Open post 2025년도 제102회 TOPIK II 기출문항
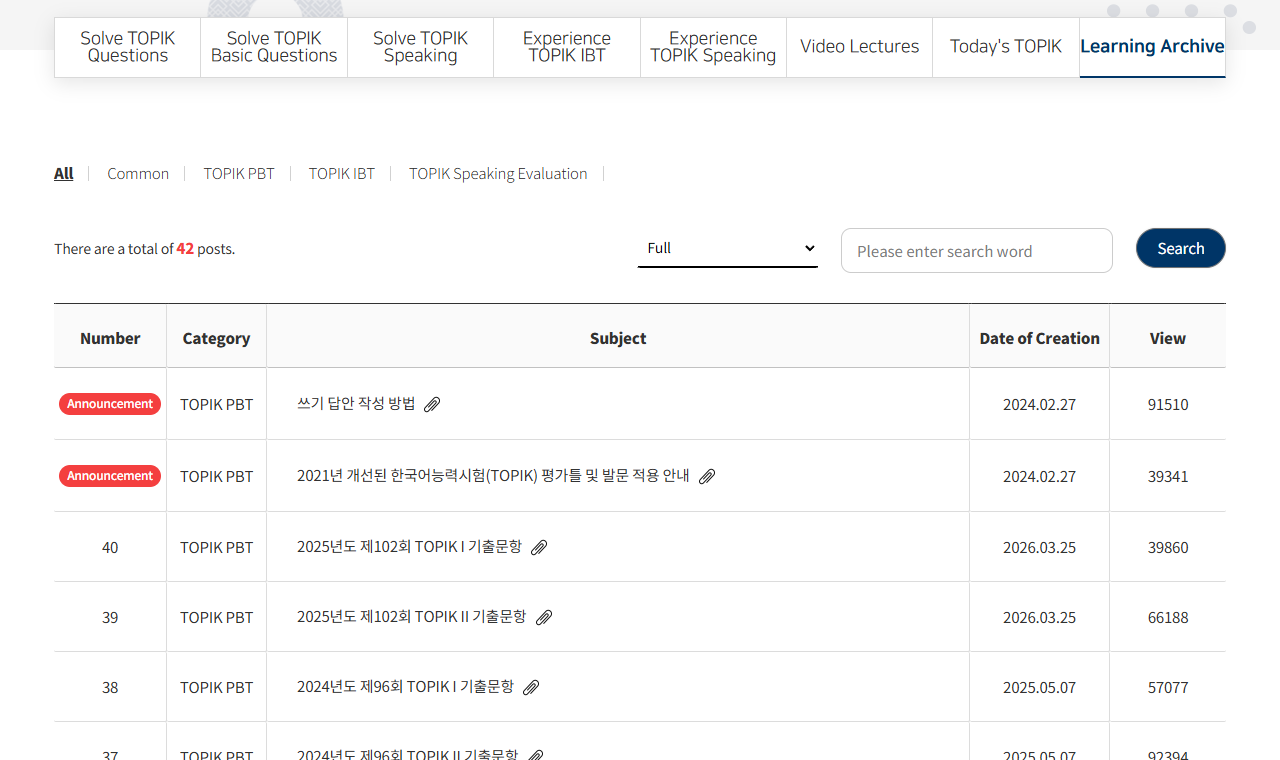 point(411,616)
